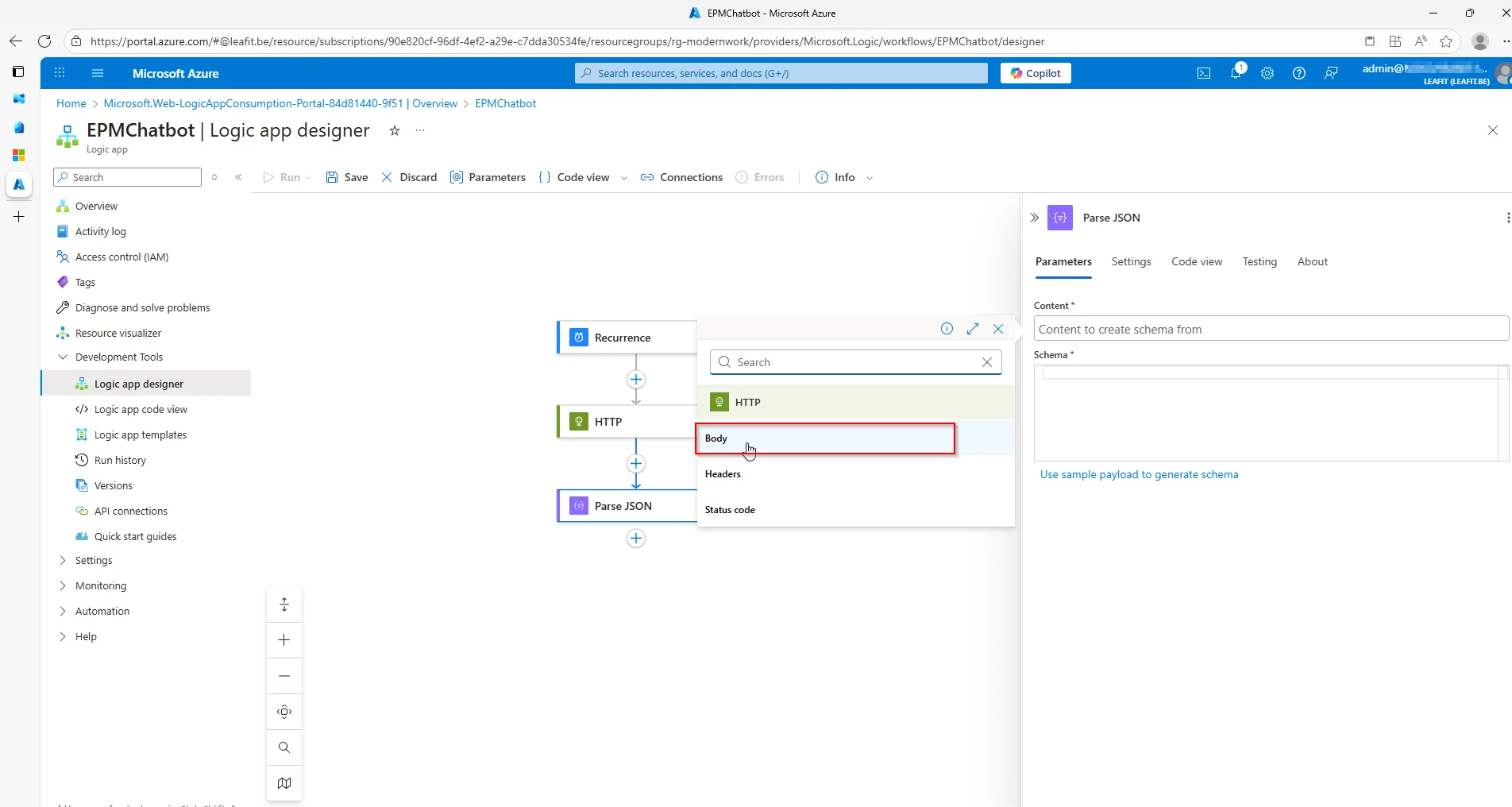Focus the dynamic content Search field
Image resolution: width=1512 pixels, height=807 pixels.
pos(855,362)
